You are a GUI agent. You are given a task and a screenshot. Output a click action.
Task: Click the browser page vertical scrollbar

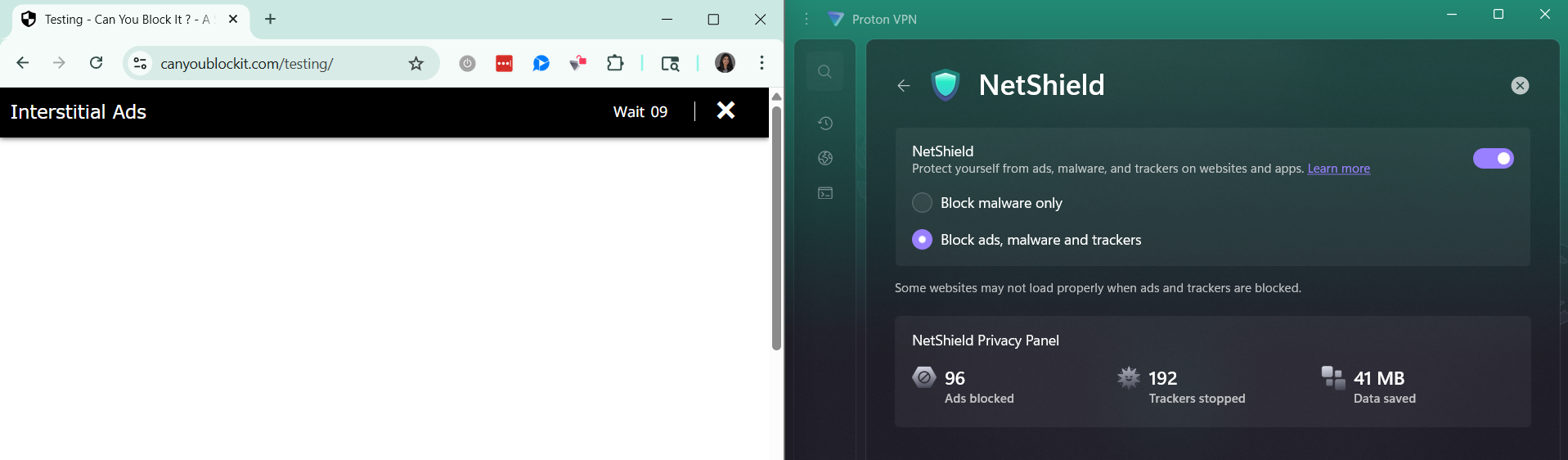point(776,228)
